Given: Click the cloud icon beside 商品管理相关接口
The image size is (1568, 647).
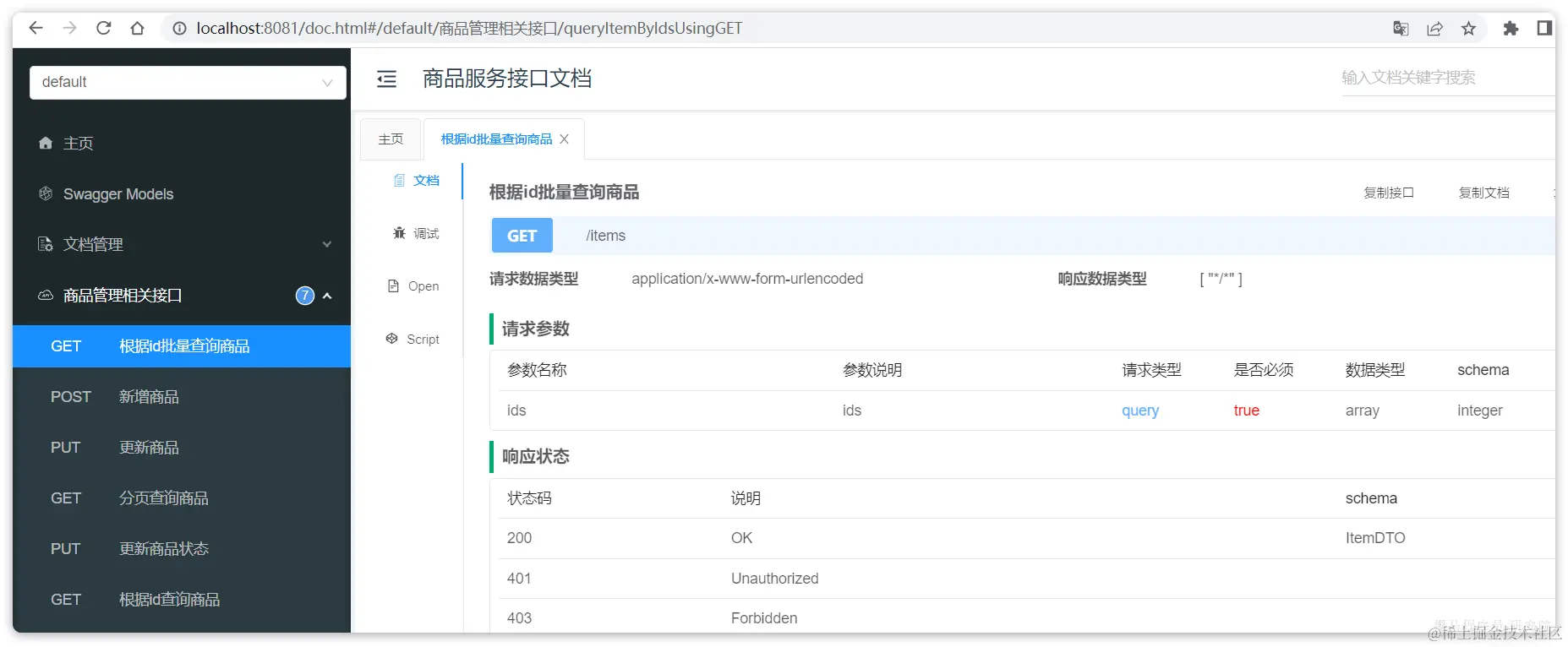Looking at the screenshot, I should coord(46,296).
